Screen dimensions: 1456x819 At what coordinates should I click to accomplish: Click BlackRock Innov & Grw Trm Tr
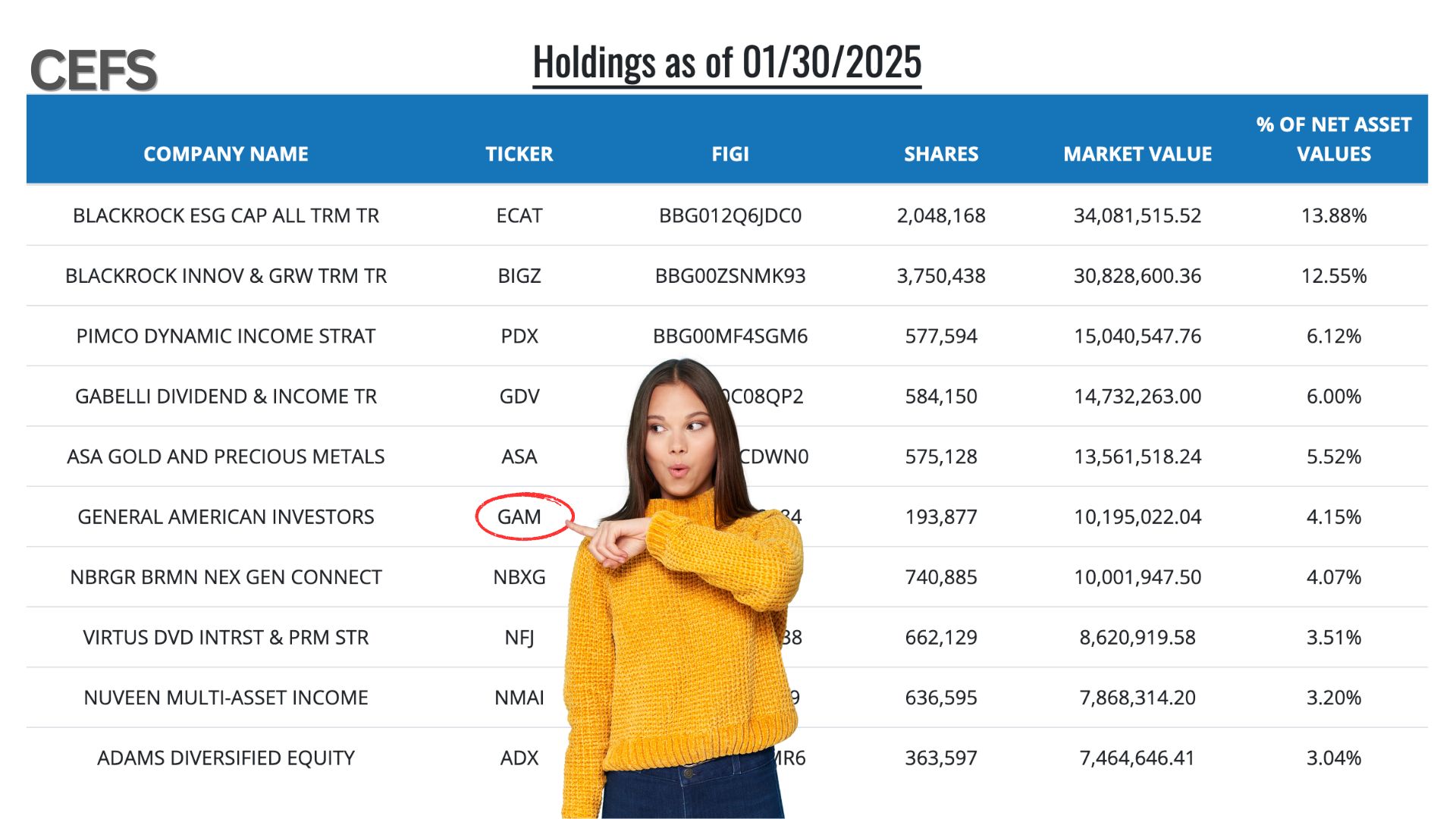click(x=226, y=276)
